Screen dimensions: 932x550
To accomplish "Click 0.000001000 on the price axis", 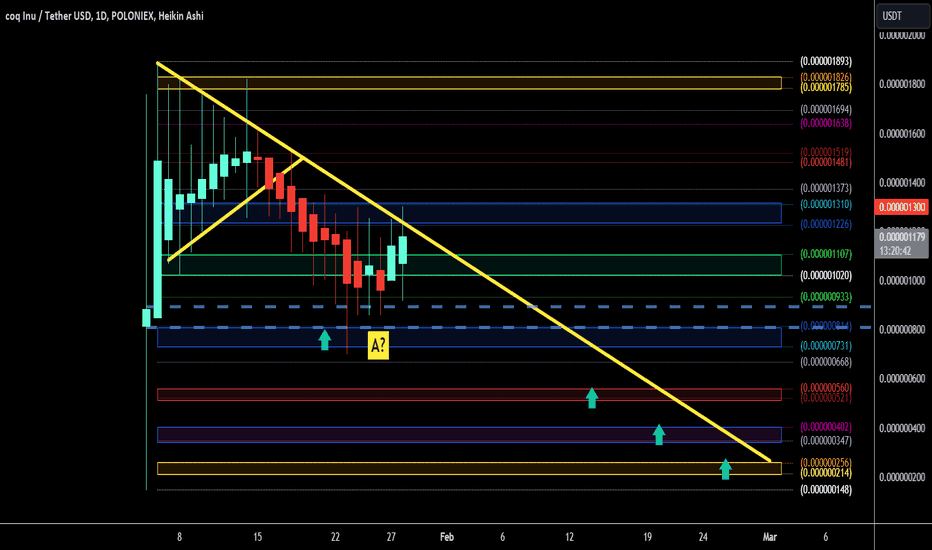I will (902, 281).
